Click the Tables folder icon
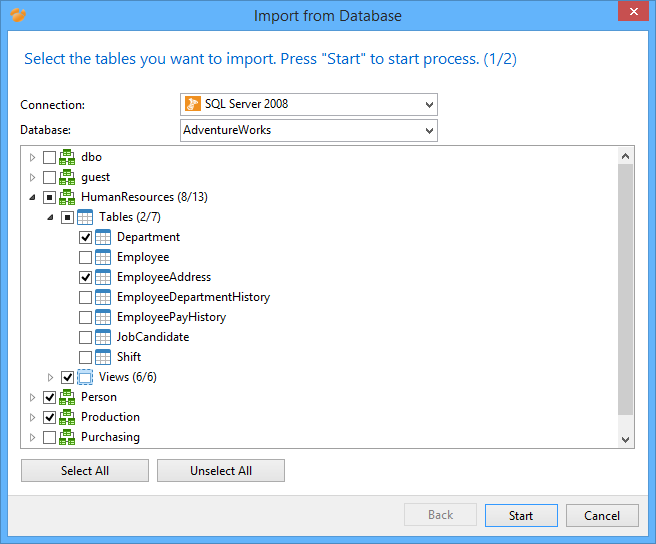This screenshot has height=544, width=656. (x=85, y=217)
